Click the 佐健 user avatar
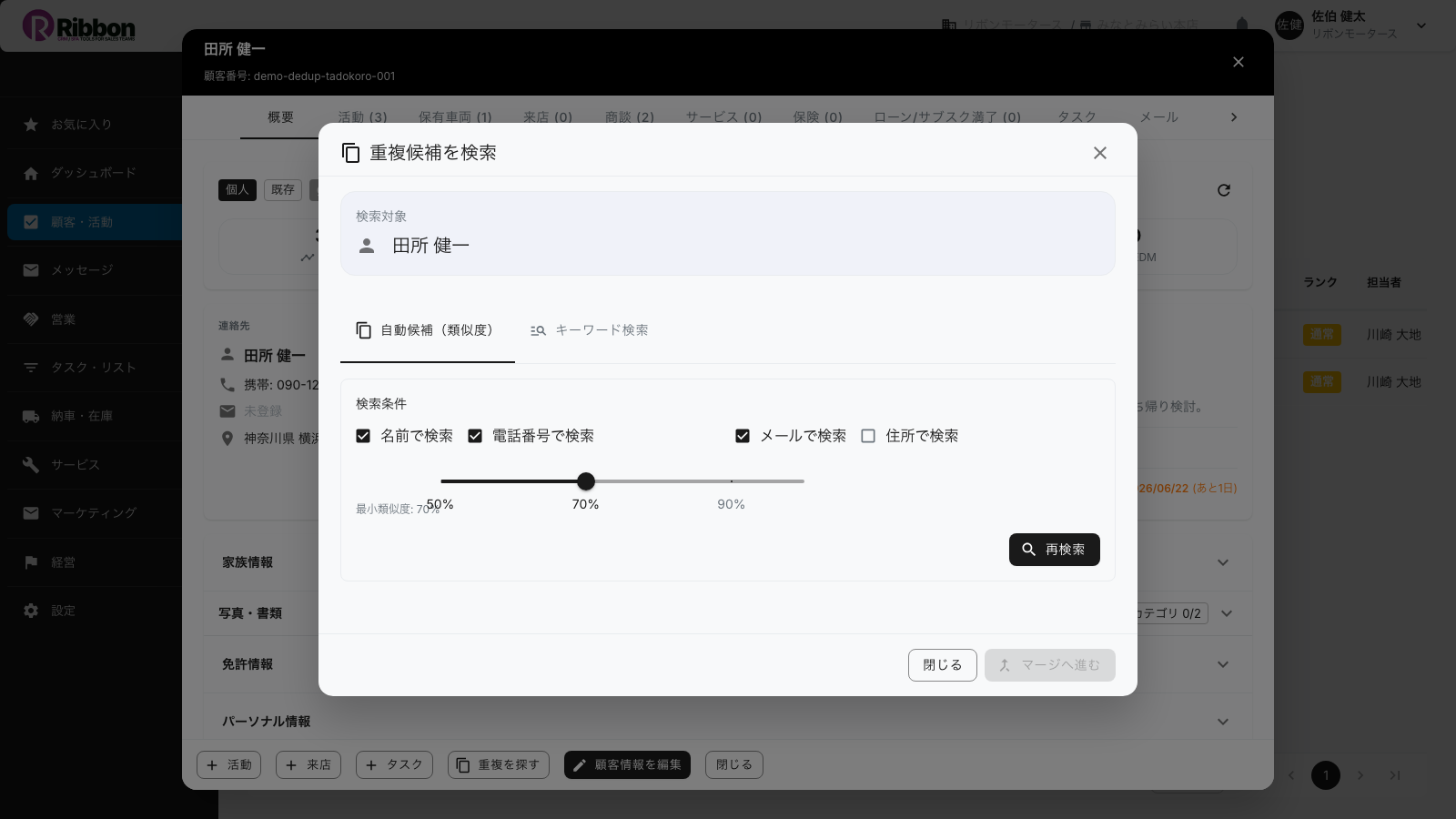Viewport: 1456px width, 819px height. click(1289, 25)
